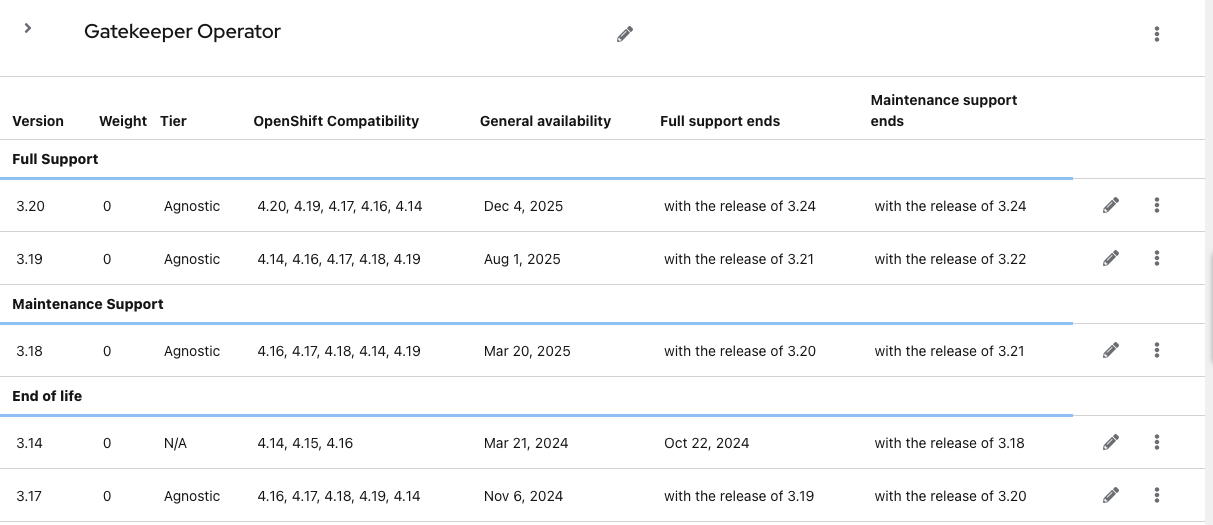Edit version 3.20 with pencil icon
The image size is (1213, 525).
pyautogui.click(x=1111, y=205)
